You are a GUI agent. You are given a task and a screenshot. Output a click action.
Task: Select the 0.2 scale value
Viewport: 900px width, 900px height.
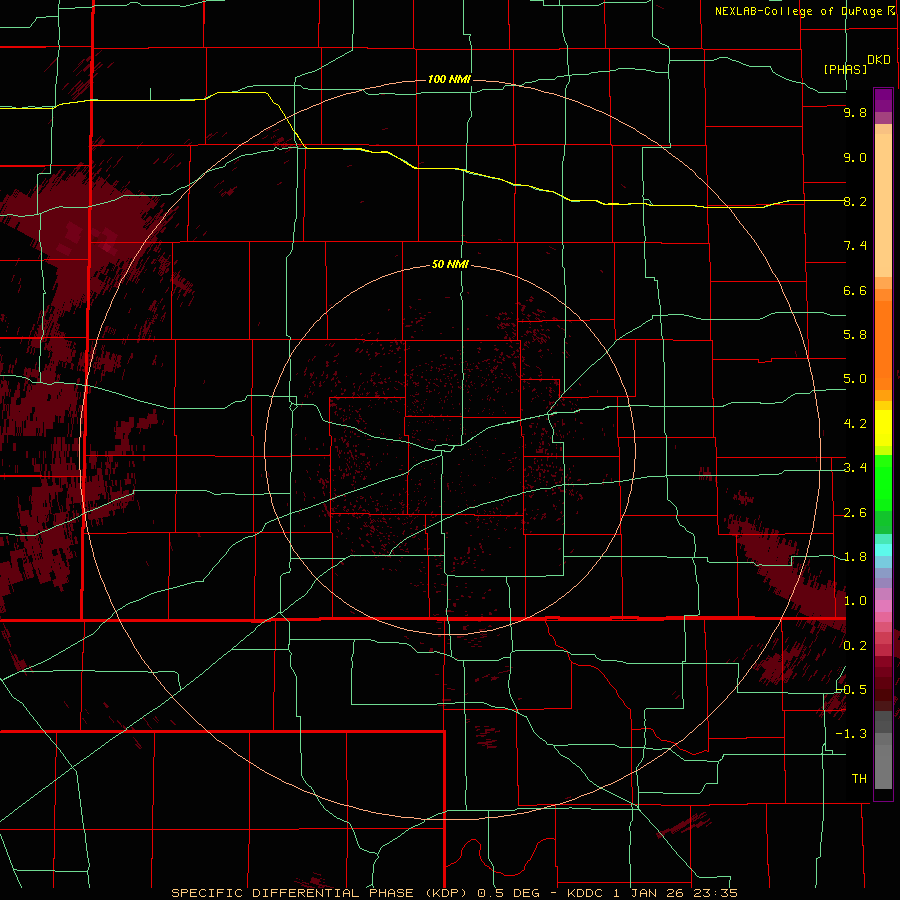click(x=855, y=646)
